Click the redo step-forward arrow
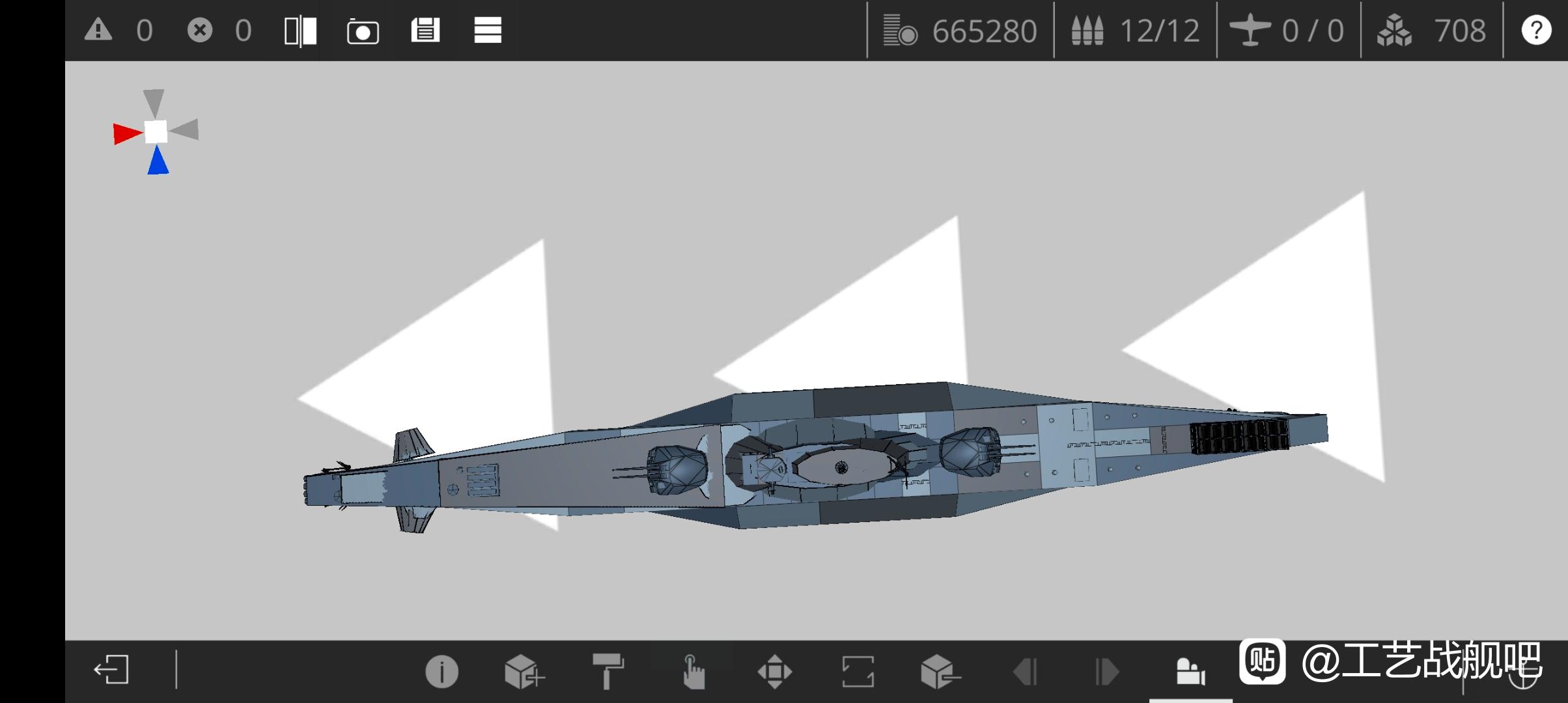The height and width of the screenshot is (703, 1568). 1107,671
